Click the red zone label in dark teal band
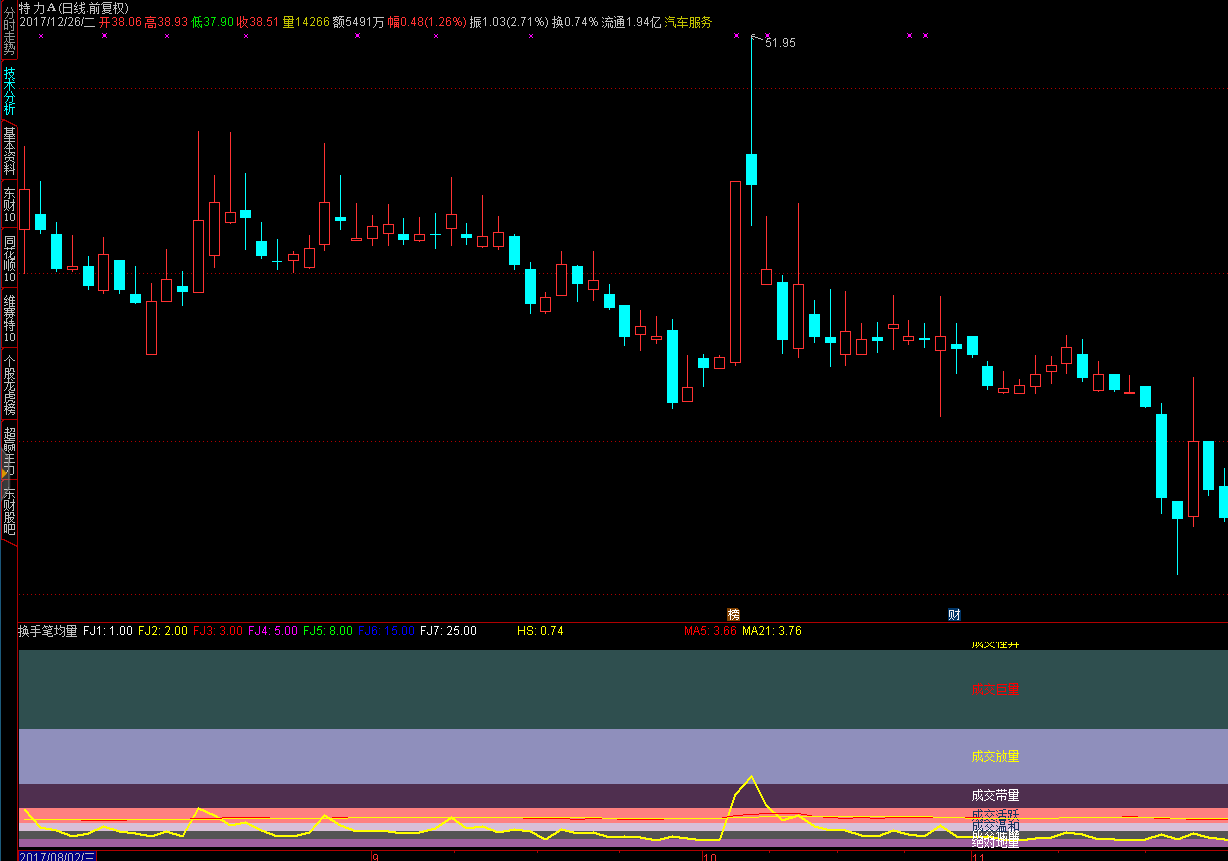This screenshot has width=1228, height=861. tap(995, 690)
